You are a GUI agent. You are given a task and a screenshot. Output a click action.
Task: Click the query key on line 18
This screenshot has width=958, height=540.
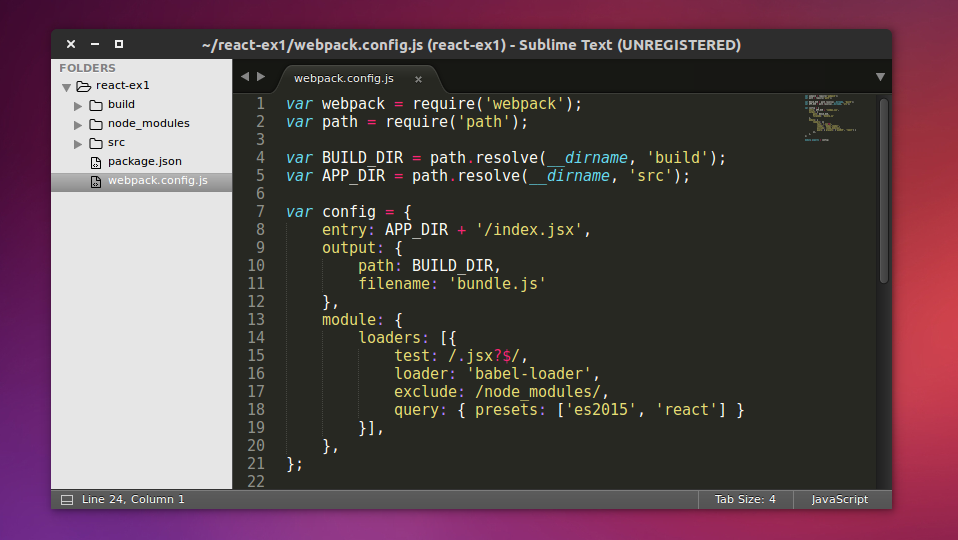(x=416, y=409)
